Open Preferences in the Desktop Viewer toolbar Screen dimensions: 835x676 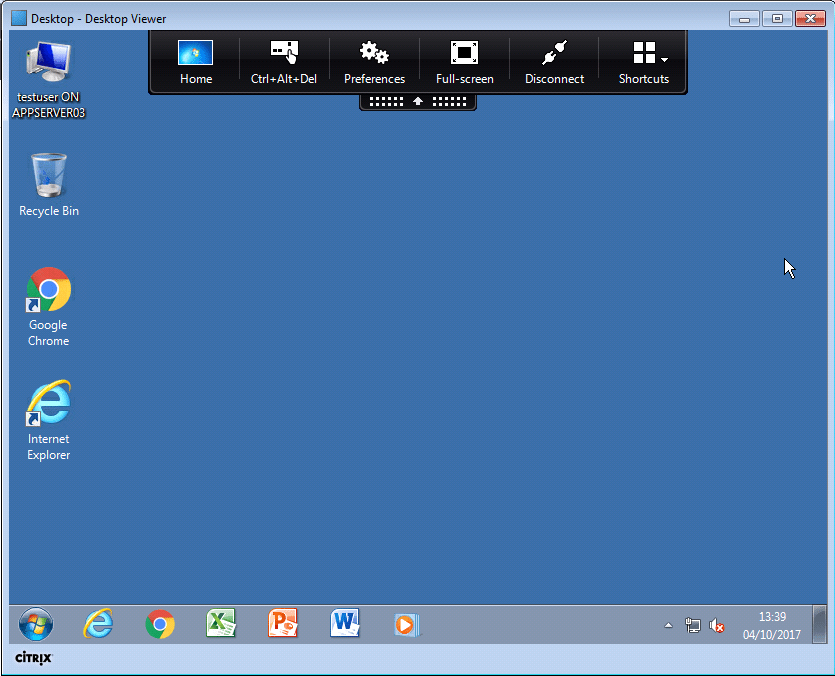(374, 62)
